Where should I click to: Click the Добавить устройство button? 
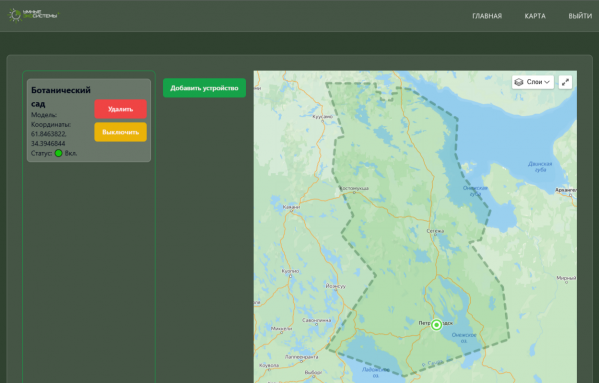tap(204, 88)
